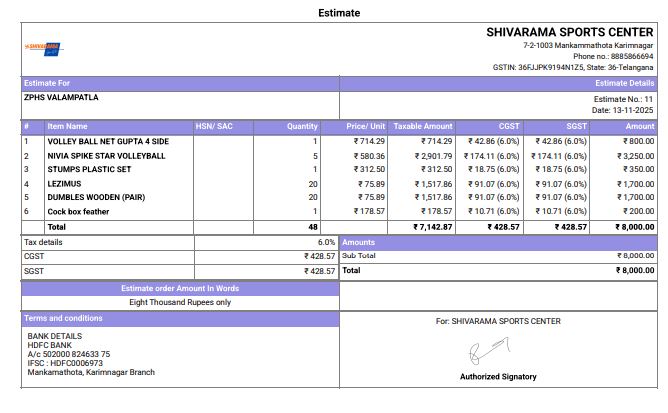
Task: Click the LEZIMUS item name
Action: (x=66, y=184)
